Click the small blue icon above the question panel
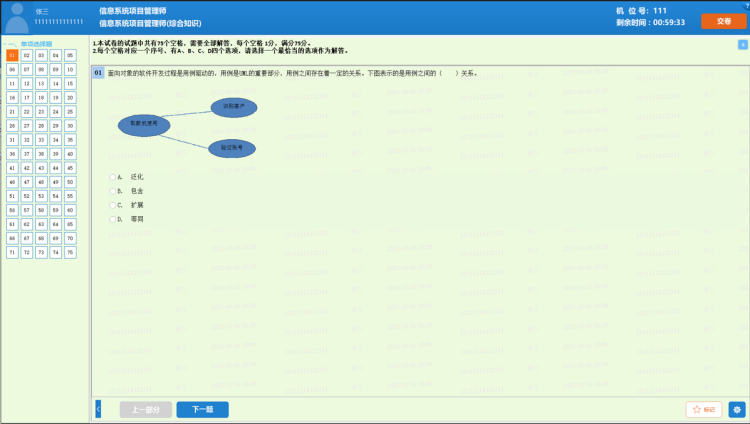Screen dimensions: 750x424 (x=742, y=45)
